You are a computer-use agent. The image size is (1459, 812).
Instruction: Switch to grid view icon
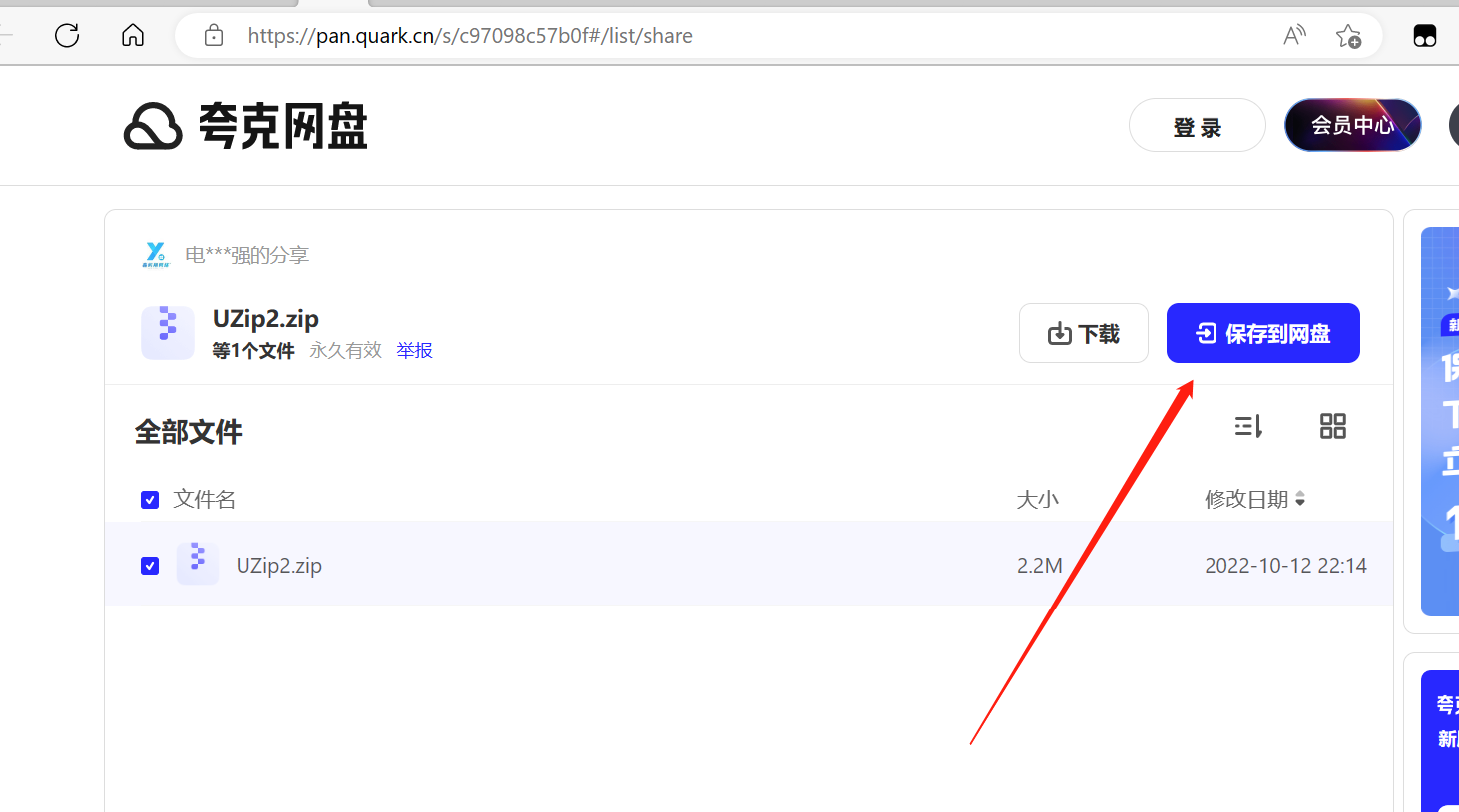1333,427
